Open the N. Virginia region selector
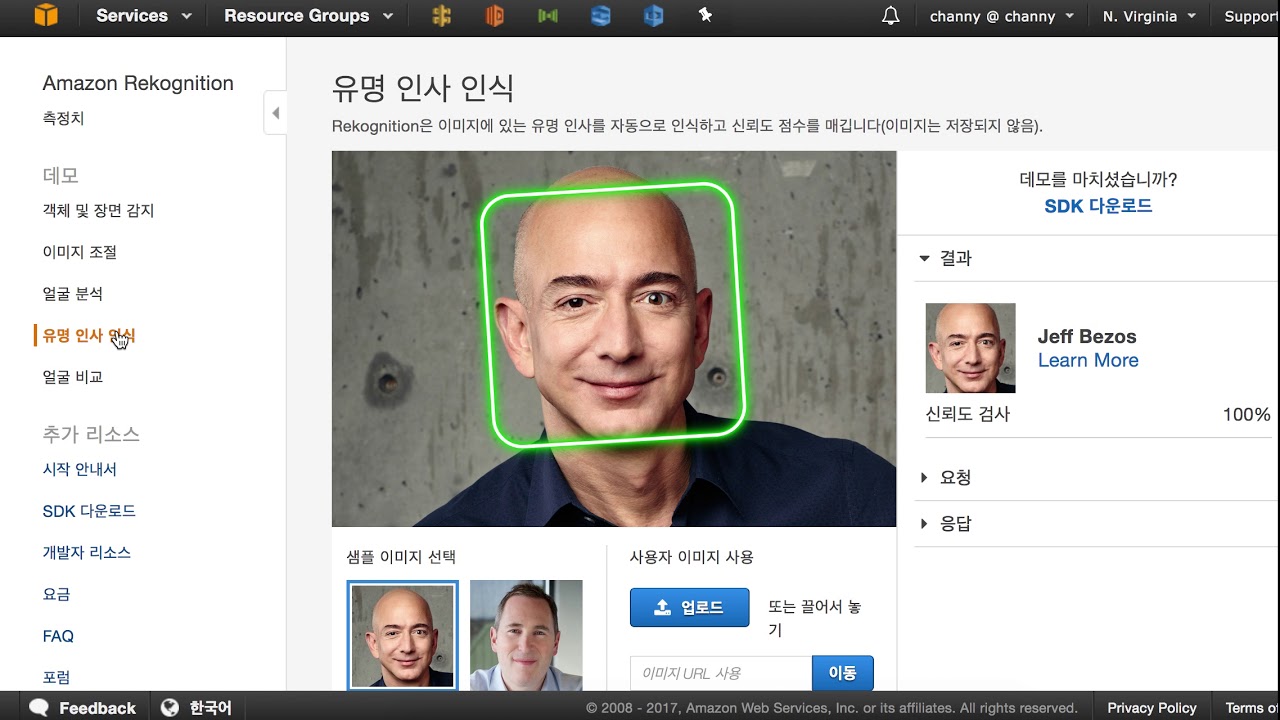Viewport: 1280px width, 720px height. pos(1148,16)
